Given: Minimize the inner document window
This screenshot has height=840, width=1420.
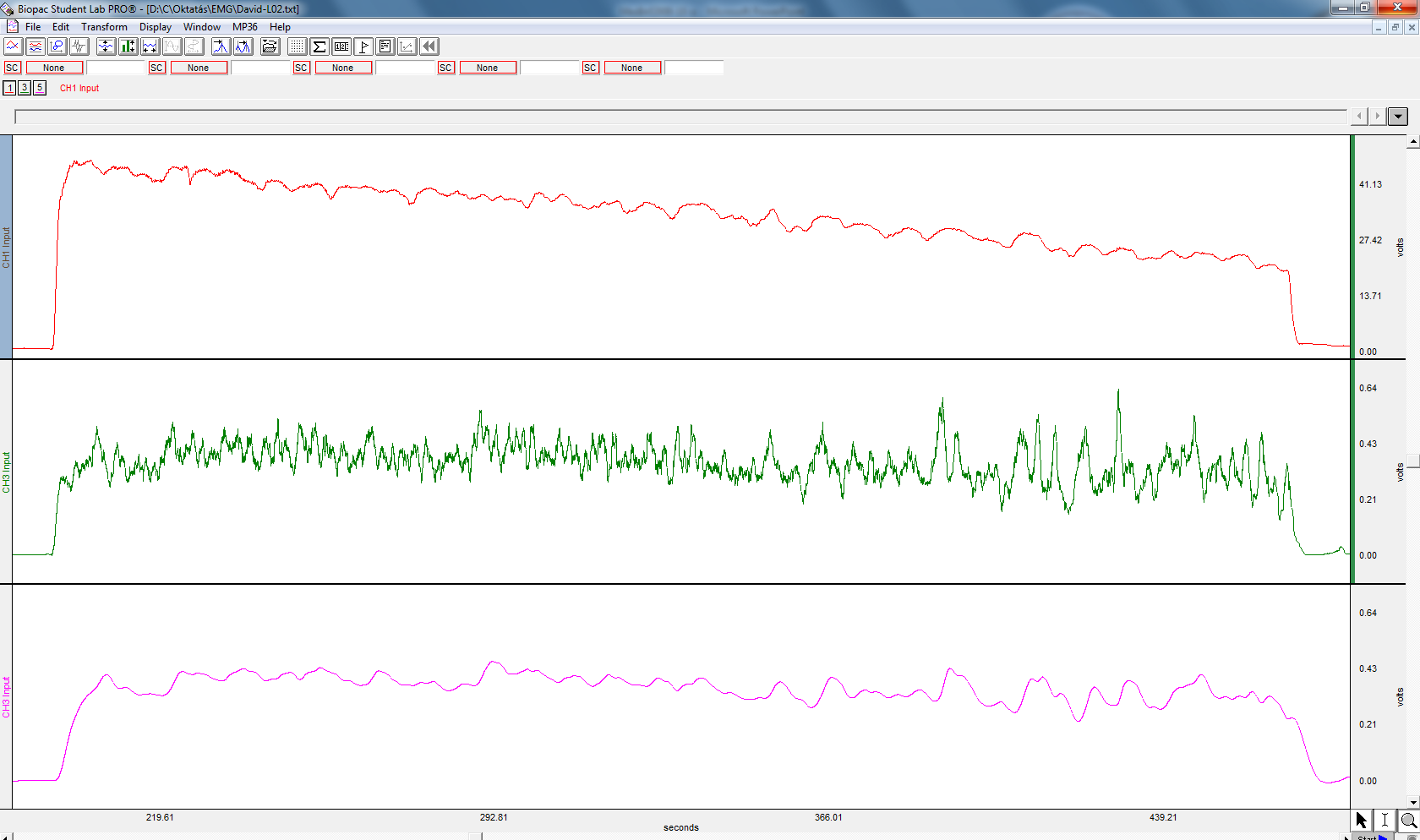Looking at the screenshot, I should tap(1379, 27).
